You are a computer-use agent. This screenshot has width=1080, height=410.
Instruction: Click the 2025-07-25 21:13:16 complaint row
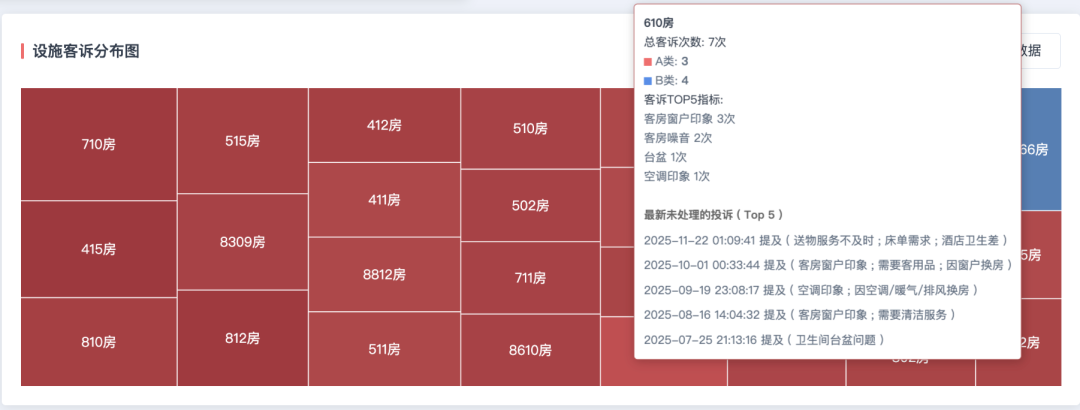764,340
